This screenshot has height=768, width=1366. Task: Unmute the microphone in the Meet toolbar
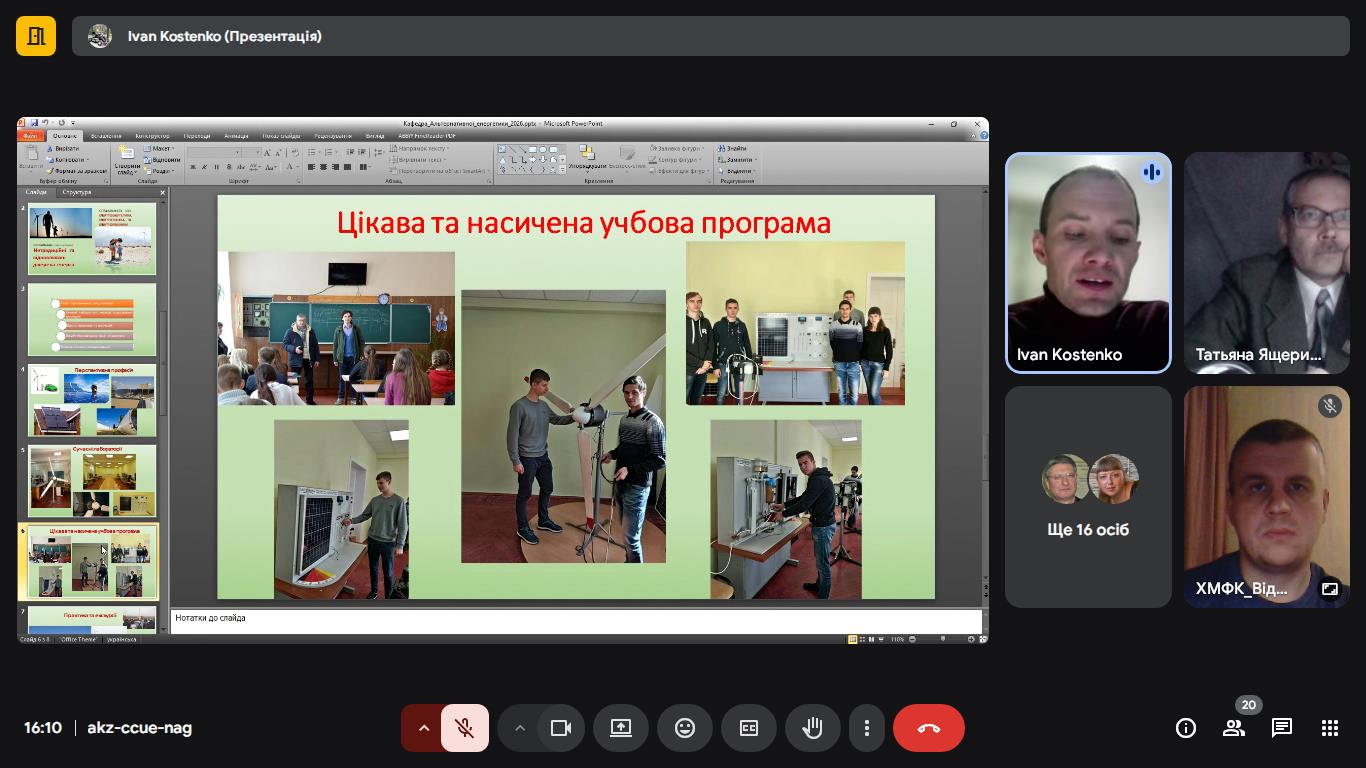(465, 728)
